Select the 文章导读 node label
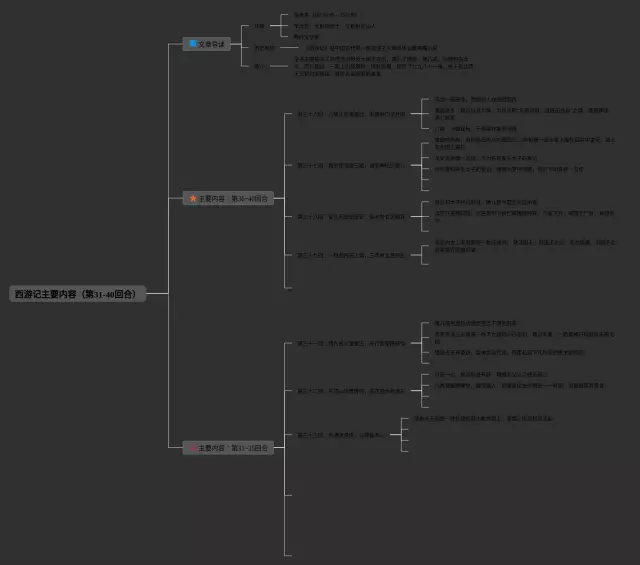 tap(211, 44)
